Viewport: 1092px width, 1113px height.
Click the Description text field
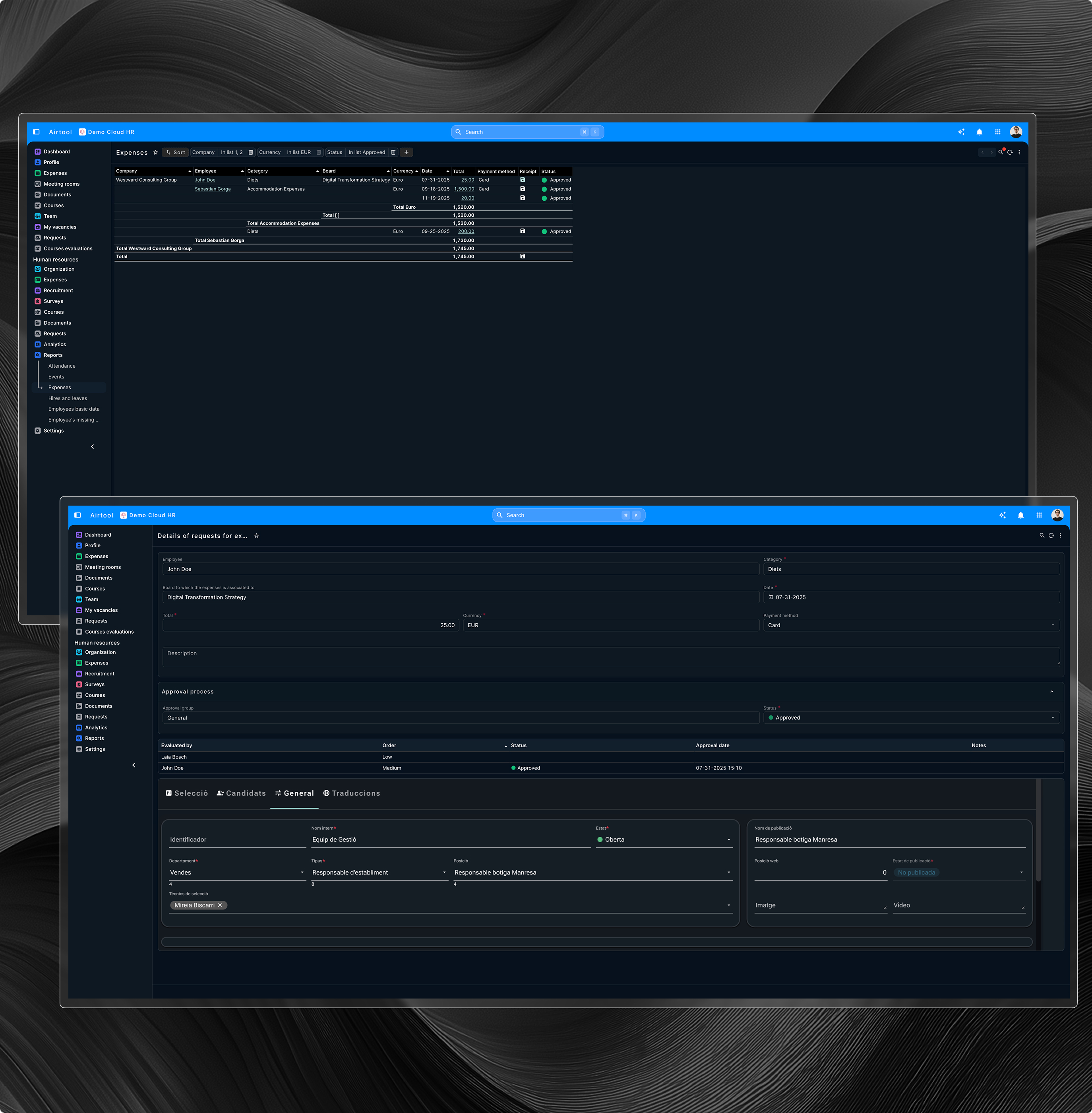tap(610, 657)
